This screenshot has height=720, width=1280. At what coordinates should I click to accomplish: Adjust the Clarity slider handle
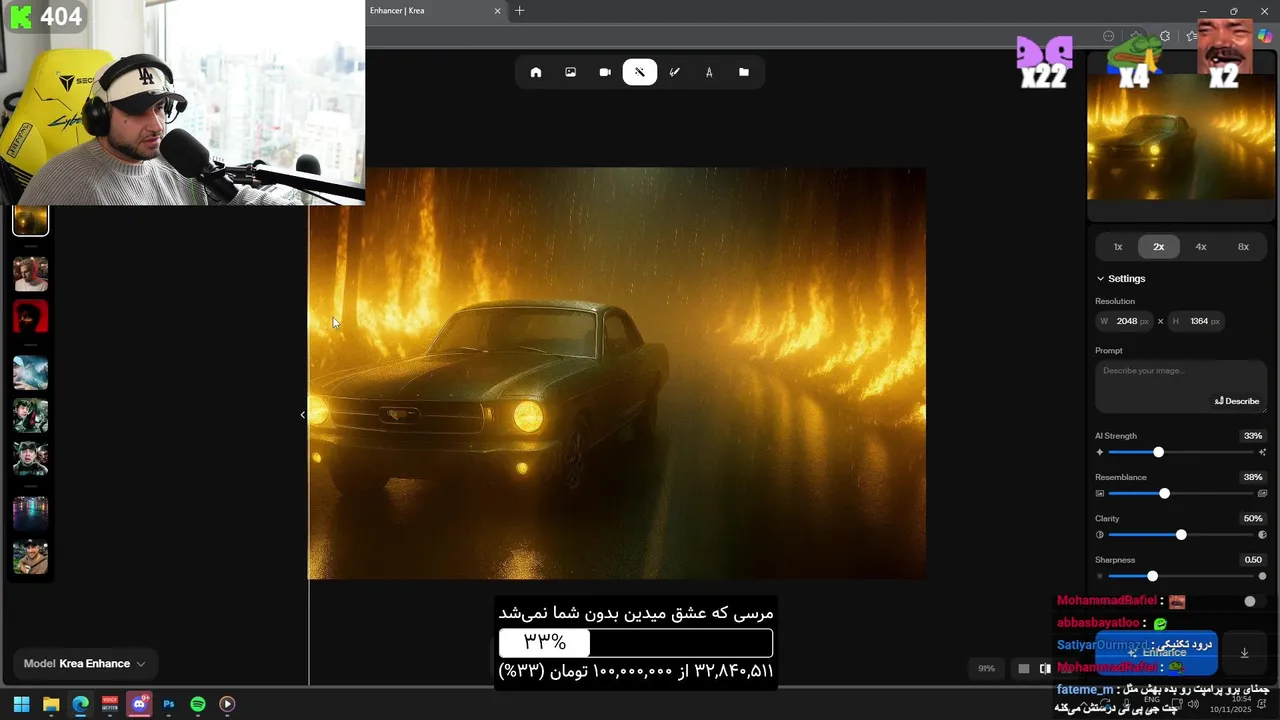pos(1181,535)
